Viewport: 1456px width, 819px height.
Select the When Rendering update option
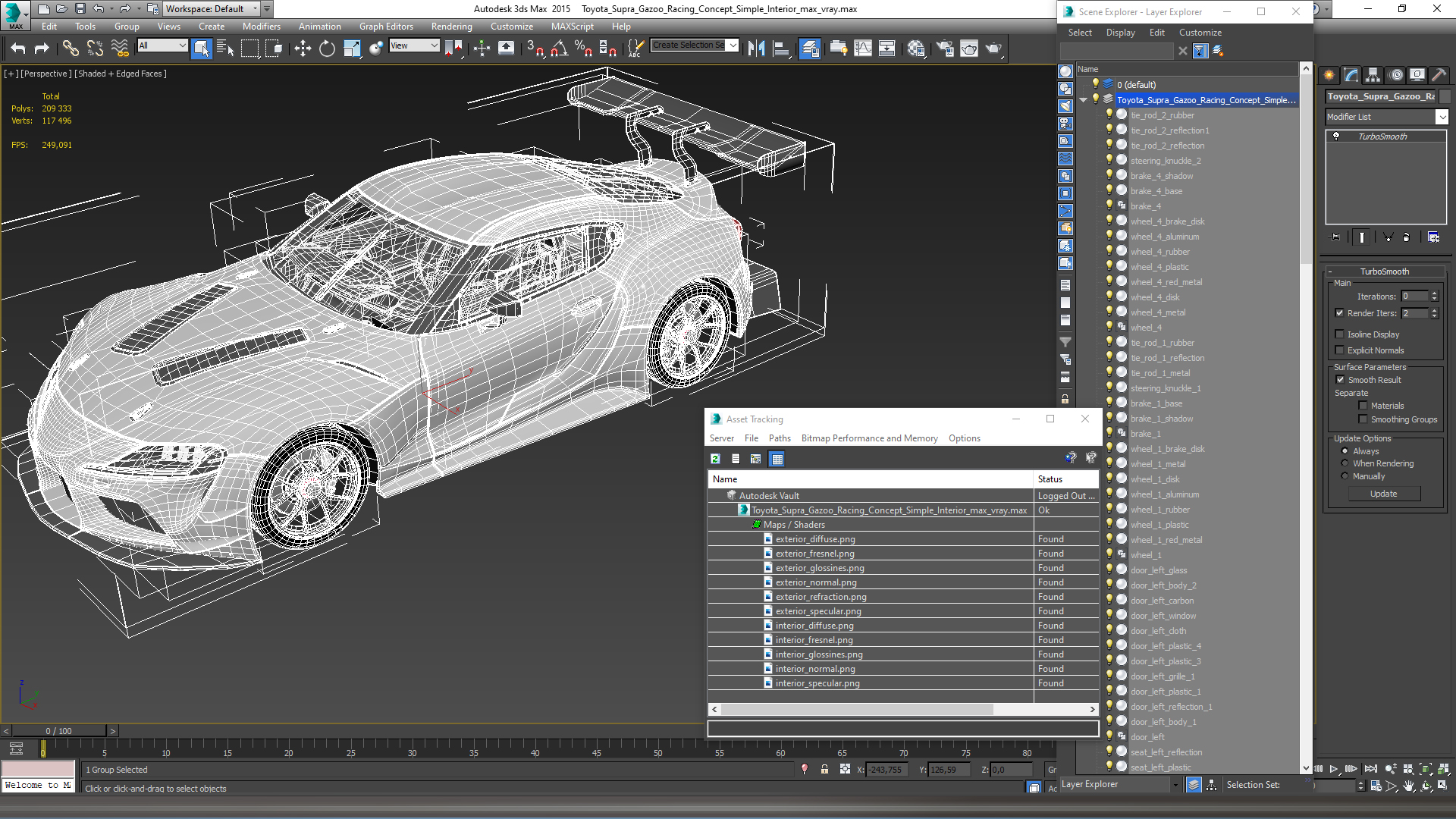point(1345,463)
